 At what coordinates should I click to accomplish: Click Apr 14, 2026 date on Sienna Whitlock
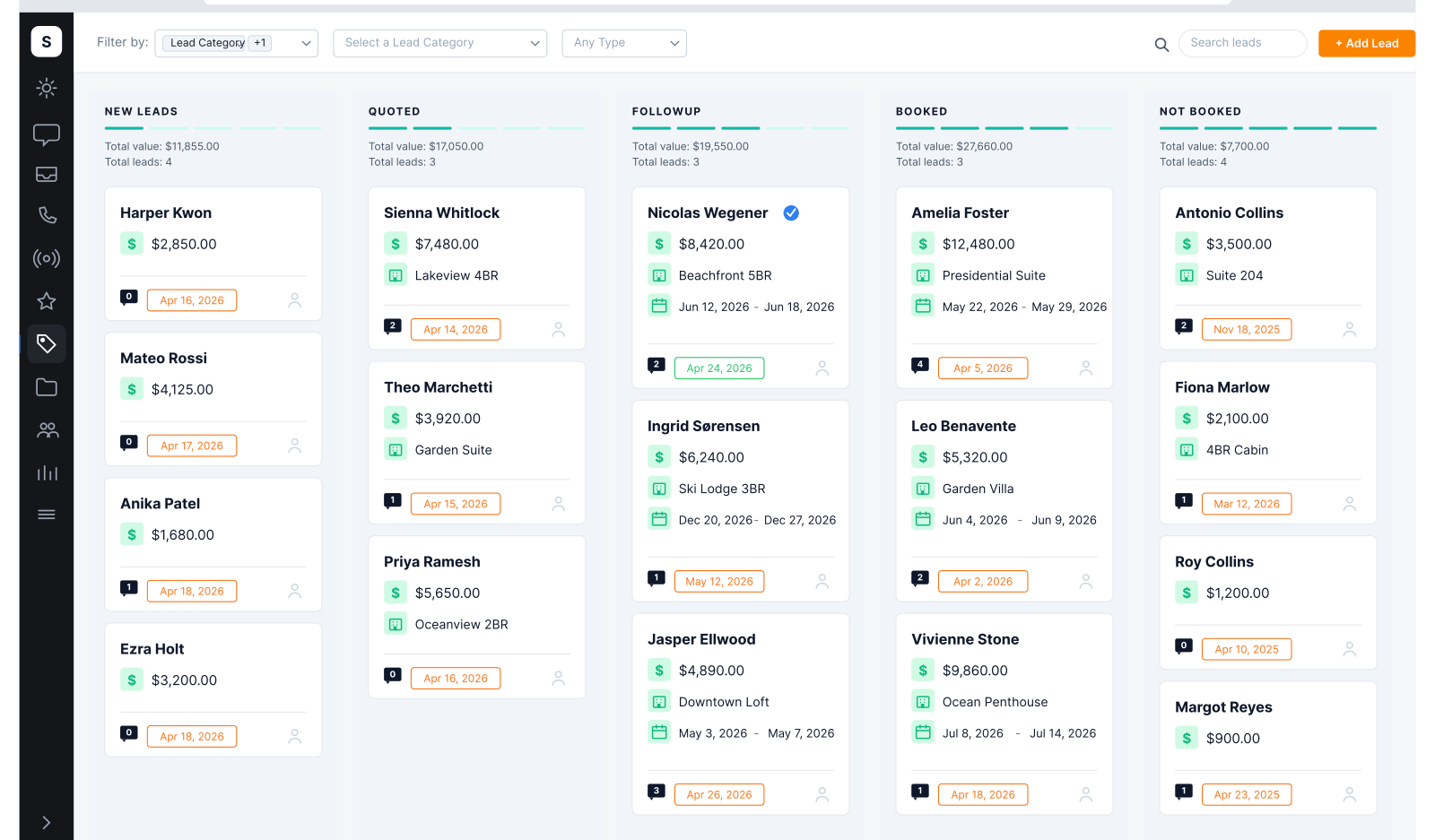click(x=456, y=329)
